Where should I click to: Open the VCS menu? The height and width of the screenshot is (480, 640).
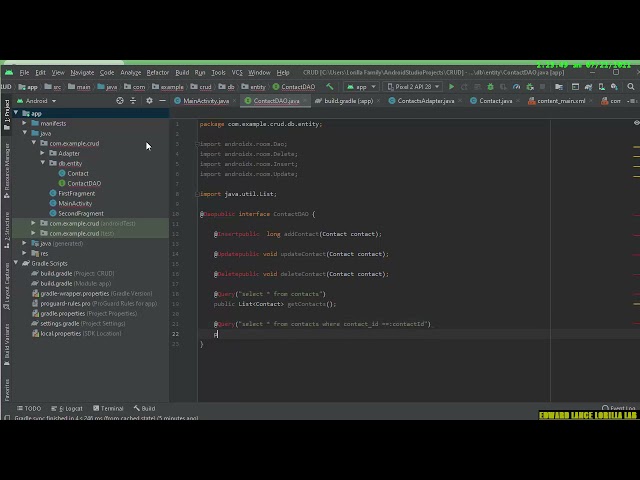(x=237, y=73)
